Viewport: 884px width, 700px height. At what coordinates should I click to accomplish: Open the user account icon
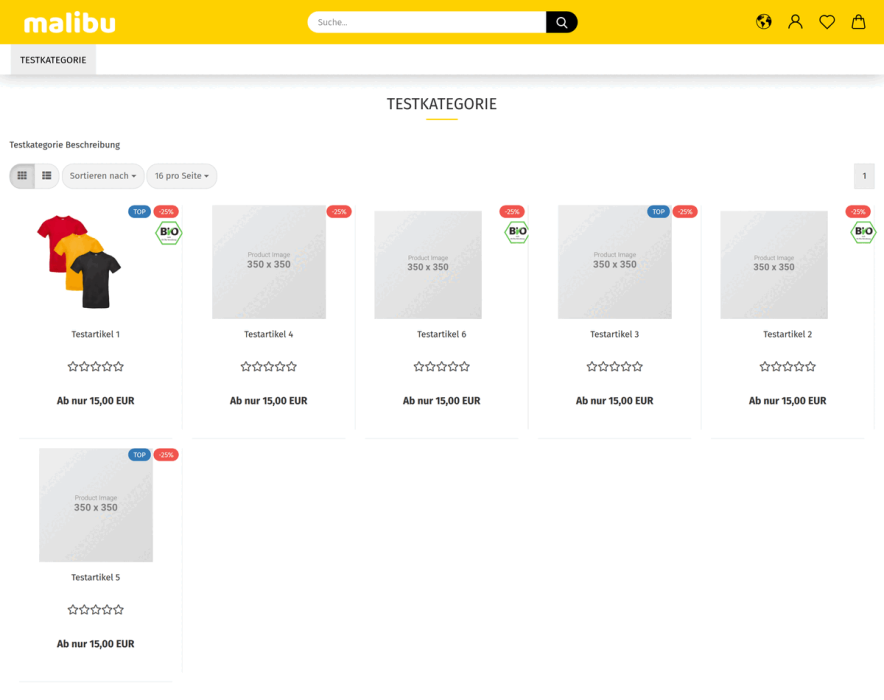795,22
